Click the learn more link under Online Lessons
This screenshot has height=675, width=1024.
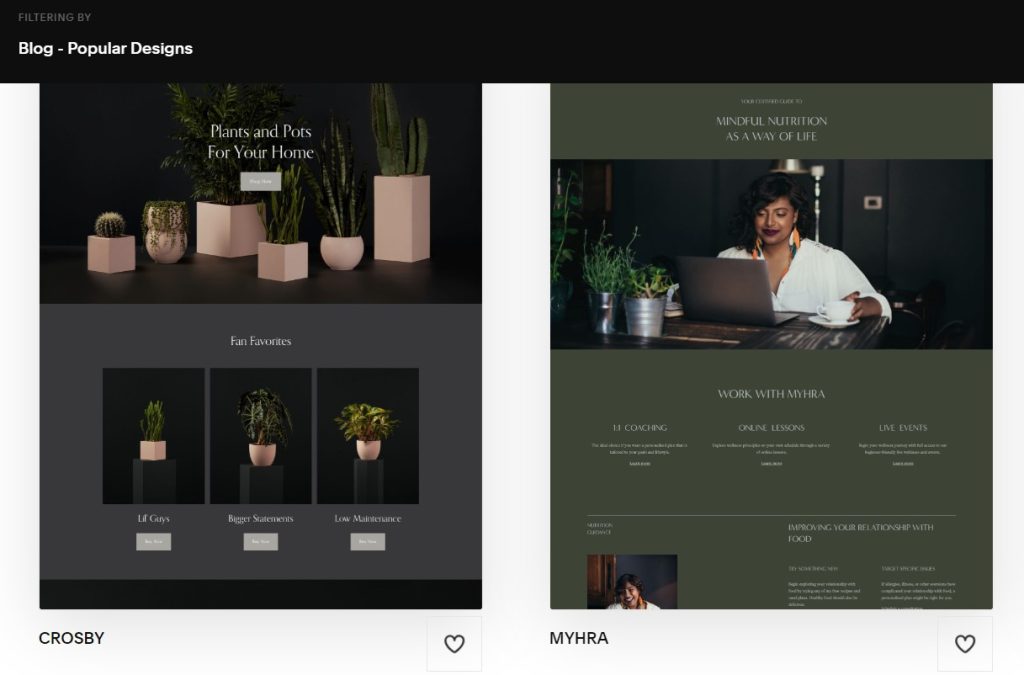pos(771,464)
